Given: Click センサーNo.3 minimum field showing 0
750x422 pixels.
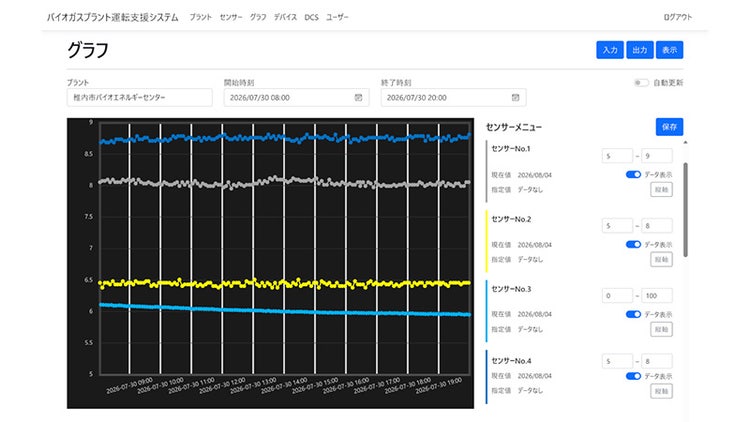Looking at the screenshot, I should [617, 296].
